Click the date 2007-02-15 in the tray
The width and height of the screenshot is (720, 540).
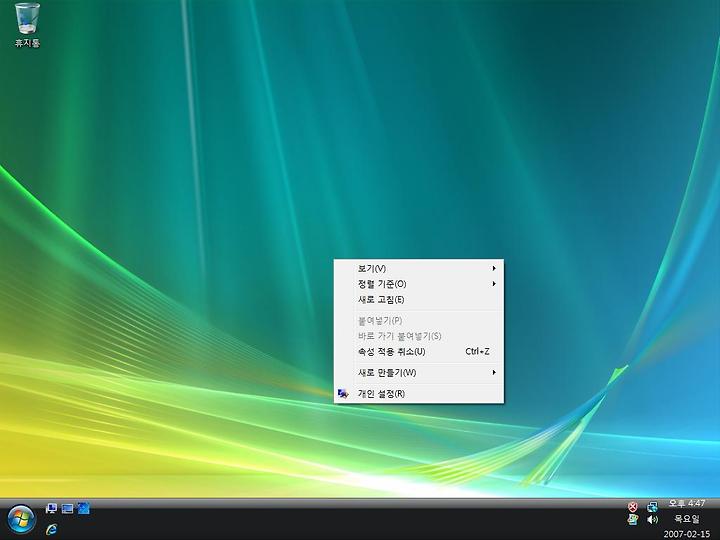686,534
